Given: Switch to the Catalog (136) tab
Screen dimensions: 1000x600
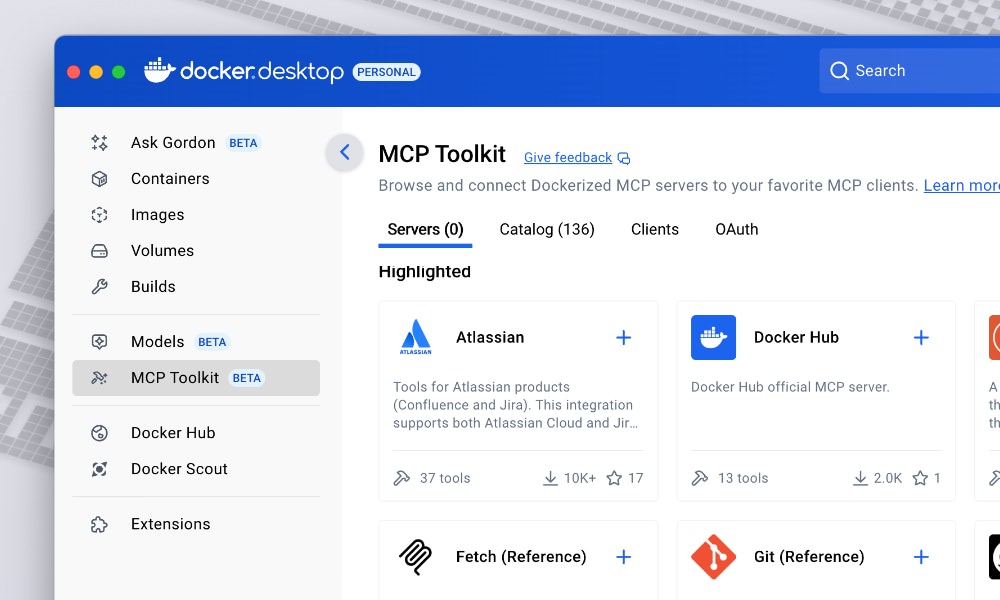Looking at the screenshot, I should (547, 229).
